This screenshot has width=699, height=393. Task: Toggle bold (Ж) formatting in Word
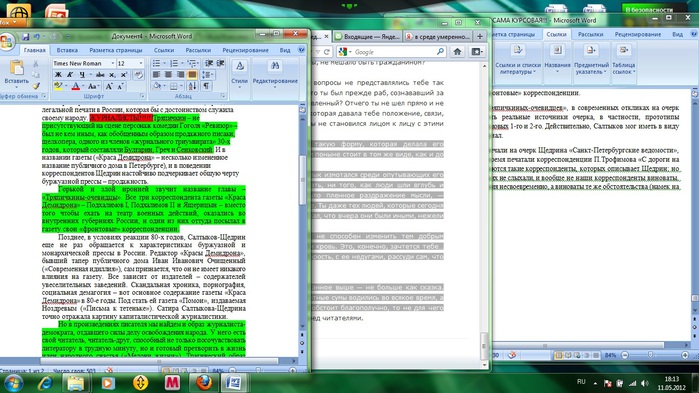[x=58, y=75]
